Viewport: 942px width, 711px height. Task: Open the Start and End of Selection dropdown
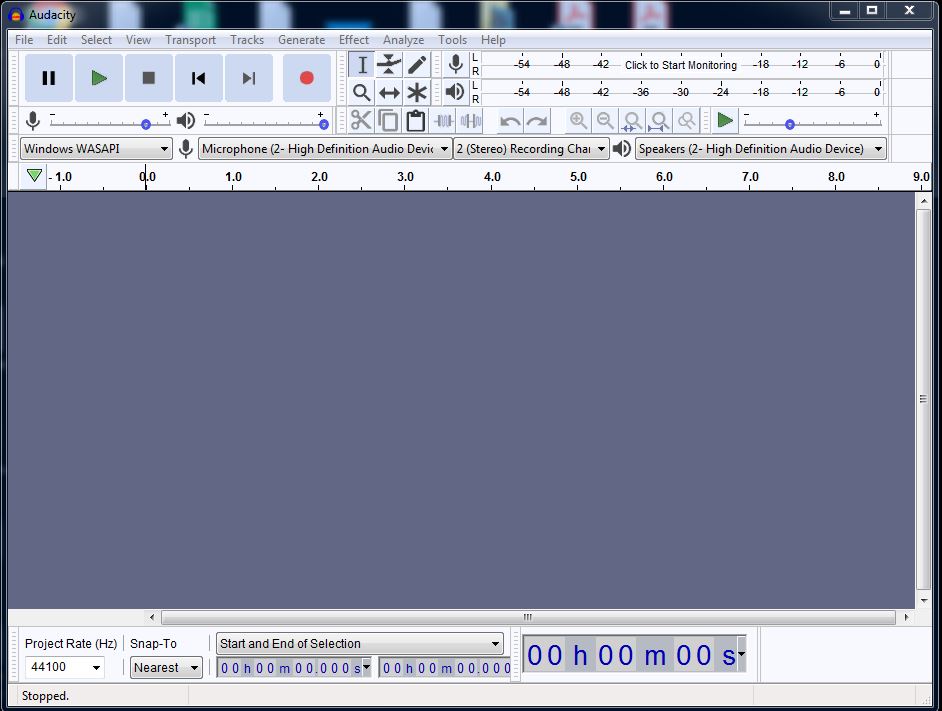(359, 644)
